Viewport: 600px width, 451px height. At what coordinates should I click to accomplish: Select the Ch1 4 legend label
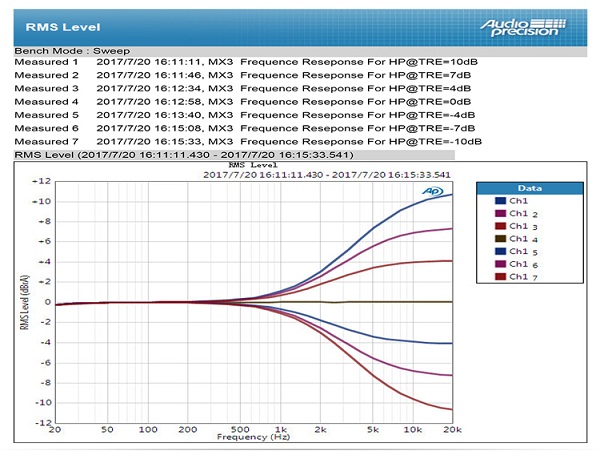pyautogui.click(x=523, y=239)
